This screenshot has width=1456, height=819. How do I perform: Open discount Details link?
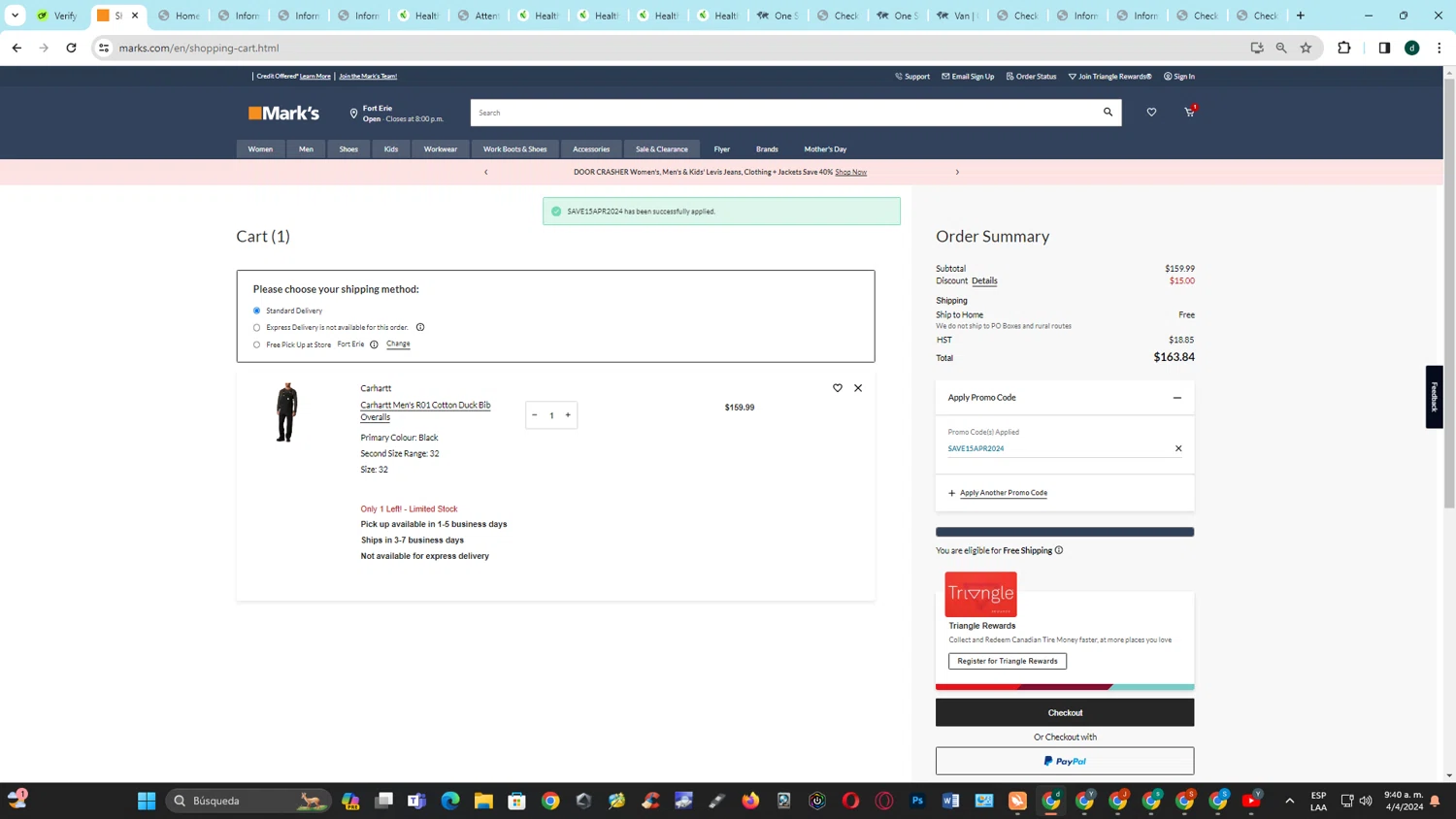point(984,281)
